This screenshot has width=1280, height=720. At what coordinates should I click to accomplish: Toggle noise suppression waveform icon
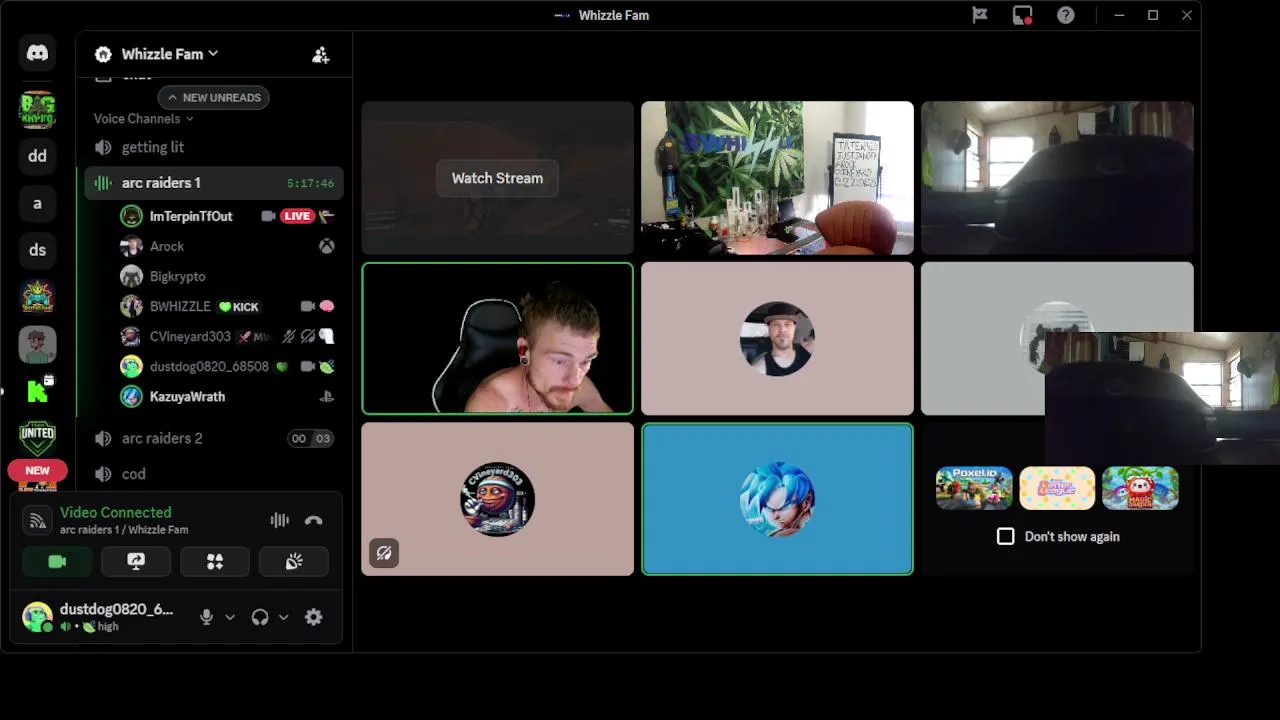point(279,520)
